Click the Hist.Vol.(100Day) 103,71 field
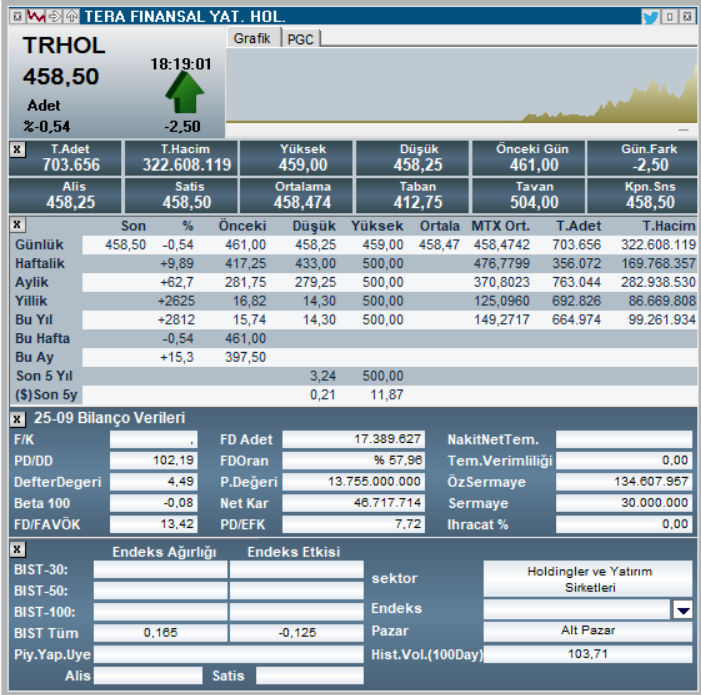Image resolution: width=701 pixels, height=695 pixels. 588,654
